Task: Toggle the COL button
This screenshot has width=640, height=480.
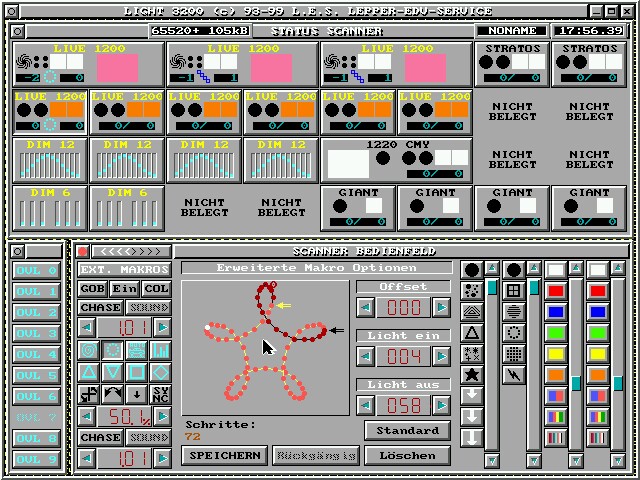Action: (x=156, y=289)
